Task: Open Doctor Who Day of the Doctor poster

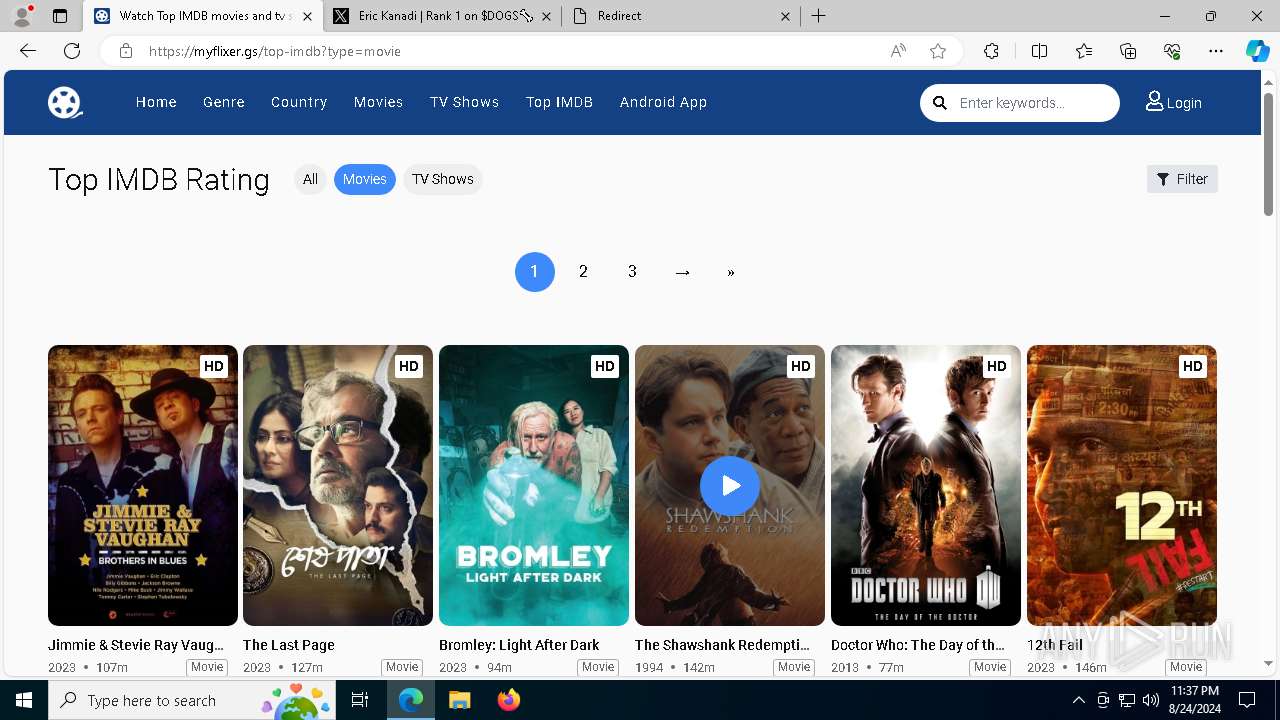Action: pyautogui.click(x=926, y=486)
